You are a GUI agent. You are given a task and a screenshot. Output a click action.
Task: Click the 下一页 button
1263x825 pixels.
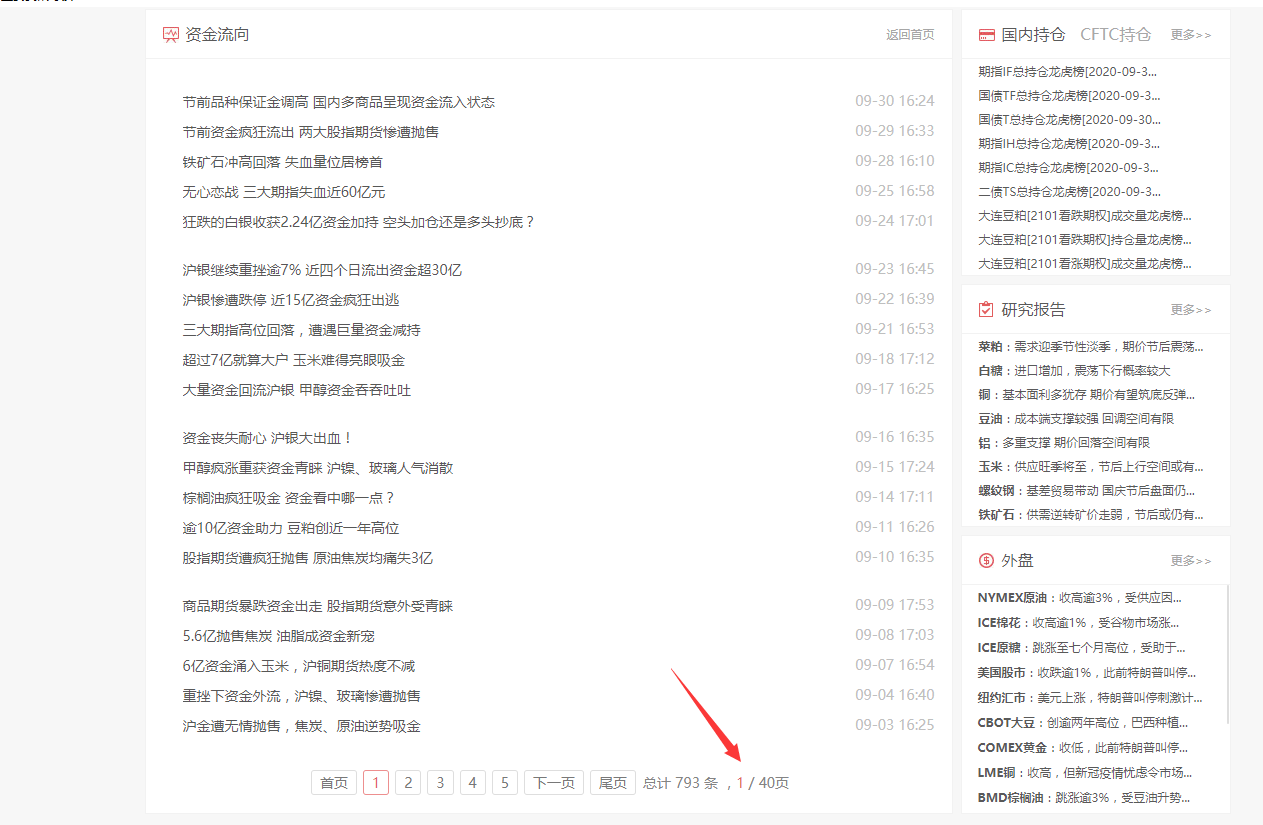pos(554,783)
